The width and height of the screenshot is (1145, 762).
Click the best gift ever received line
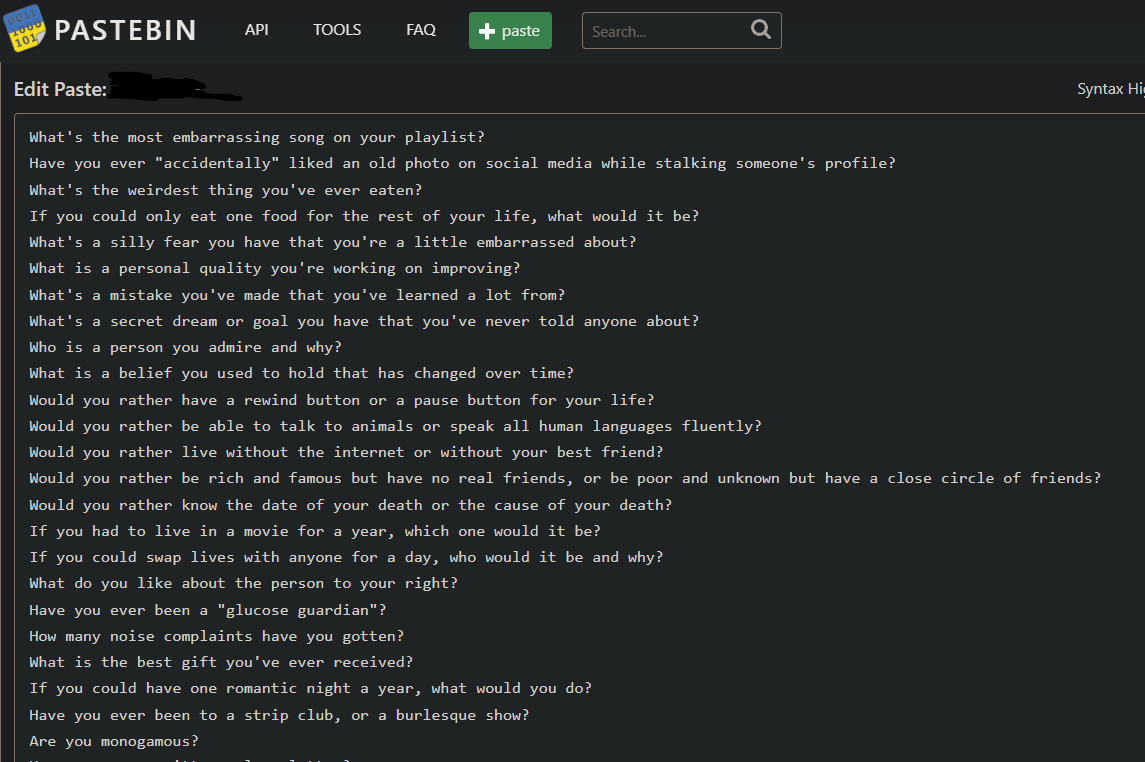point(221,662)
